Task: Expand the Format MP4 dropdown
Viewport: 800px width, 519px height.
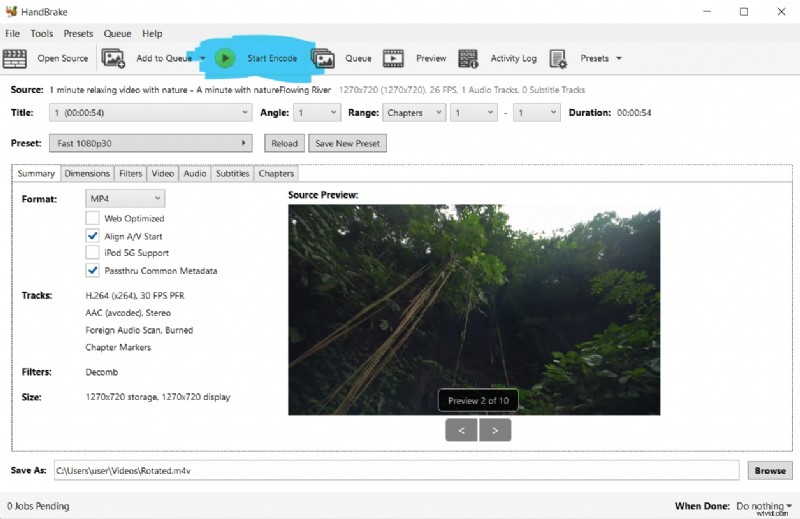Action: (x=125, y=199)
